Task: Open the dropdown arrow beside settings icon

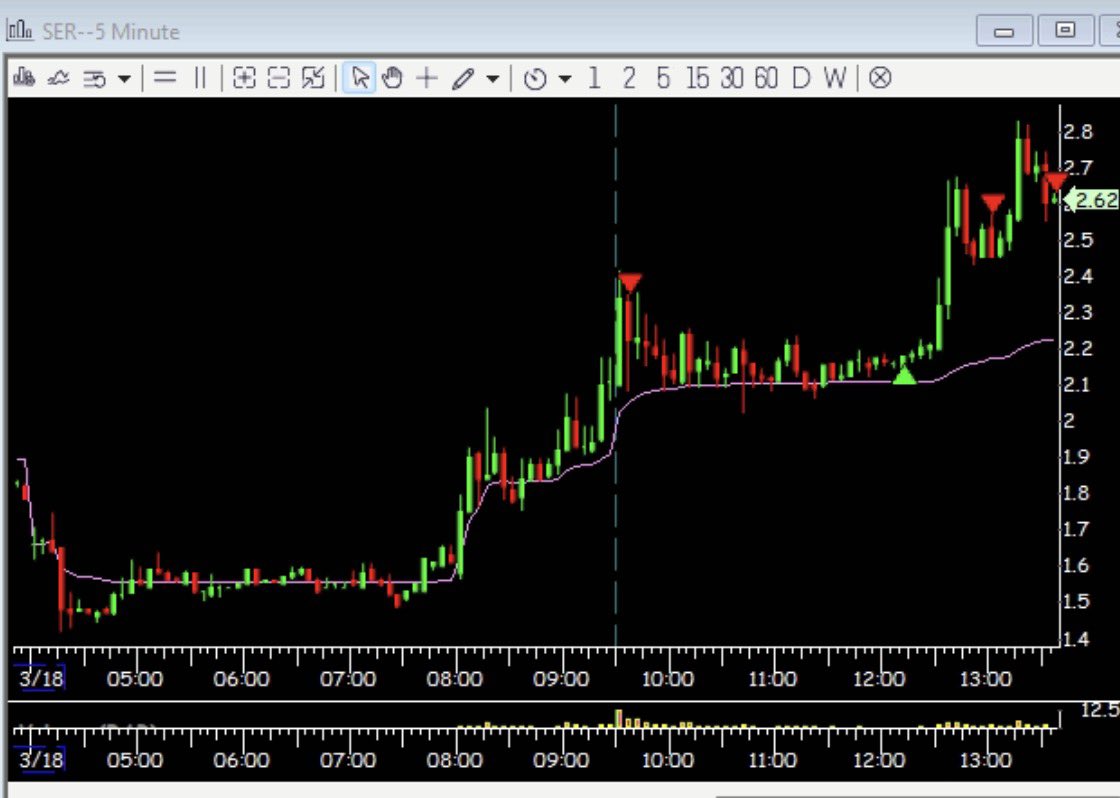Action: [124, 79]
